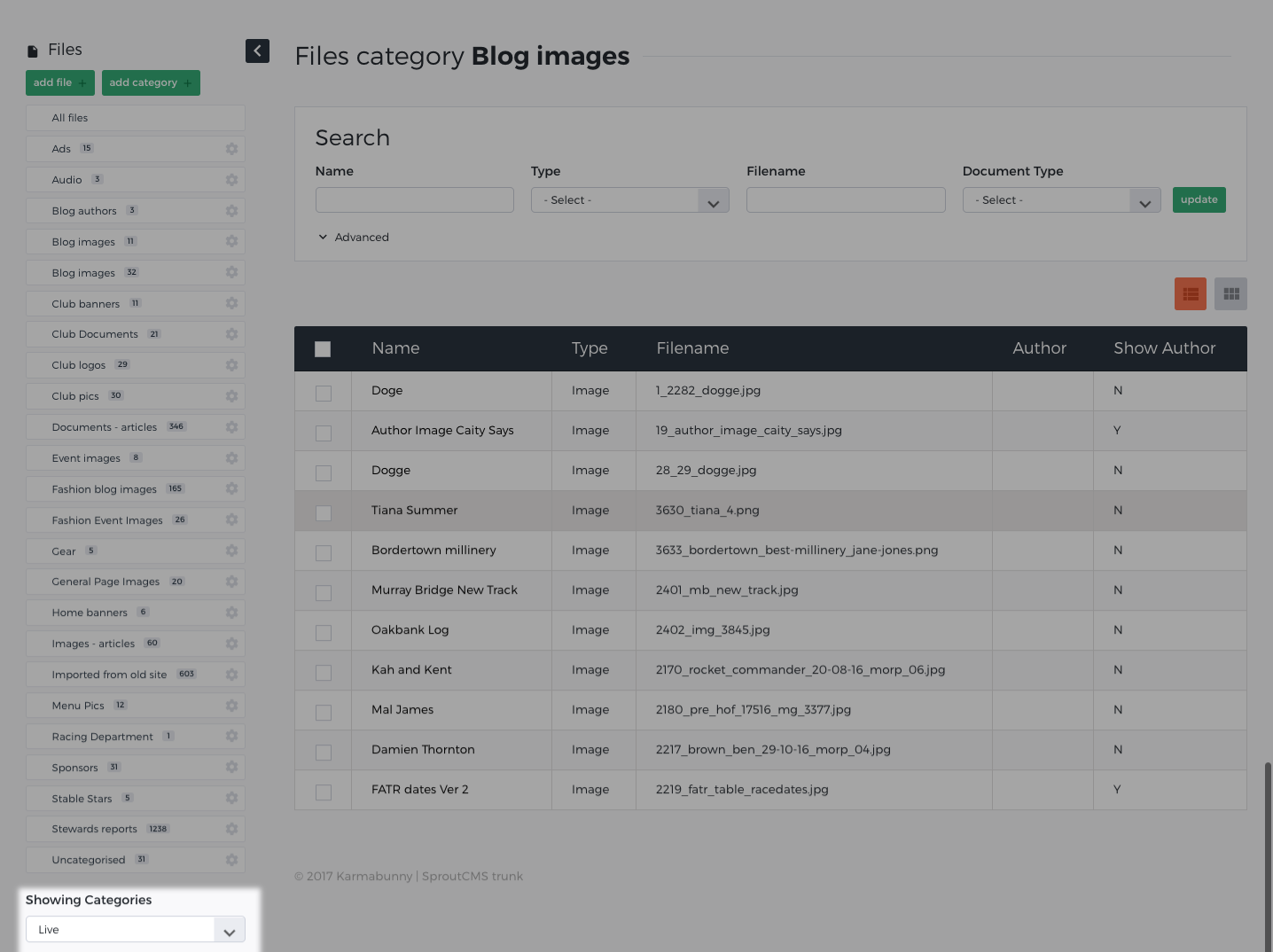
Task: Open settings gear for Sponsors category
Action: (x=231, y=767)
